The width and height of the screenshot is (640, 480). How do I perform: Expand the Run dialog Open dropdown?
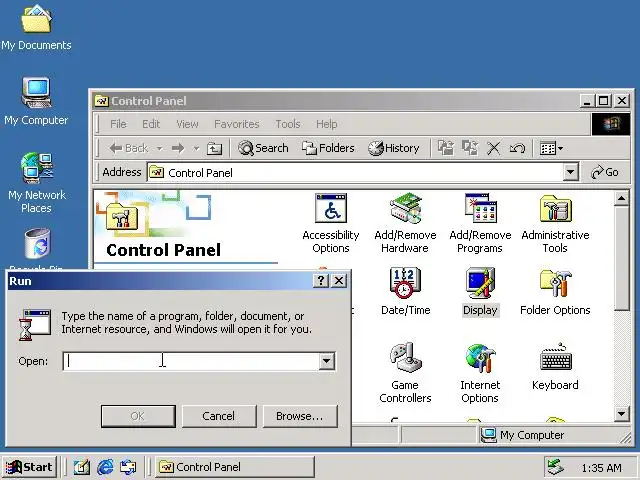pyautogui.click(x=327, y=361)
